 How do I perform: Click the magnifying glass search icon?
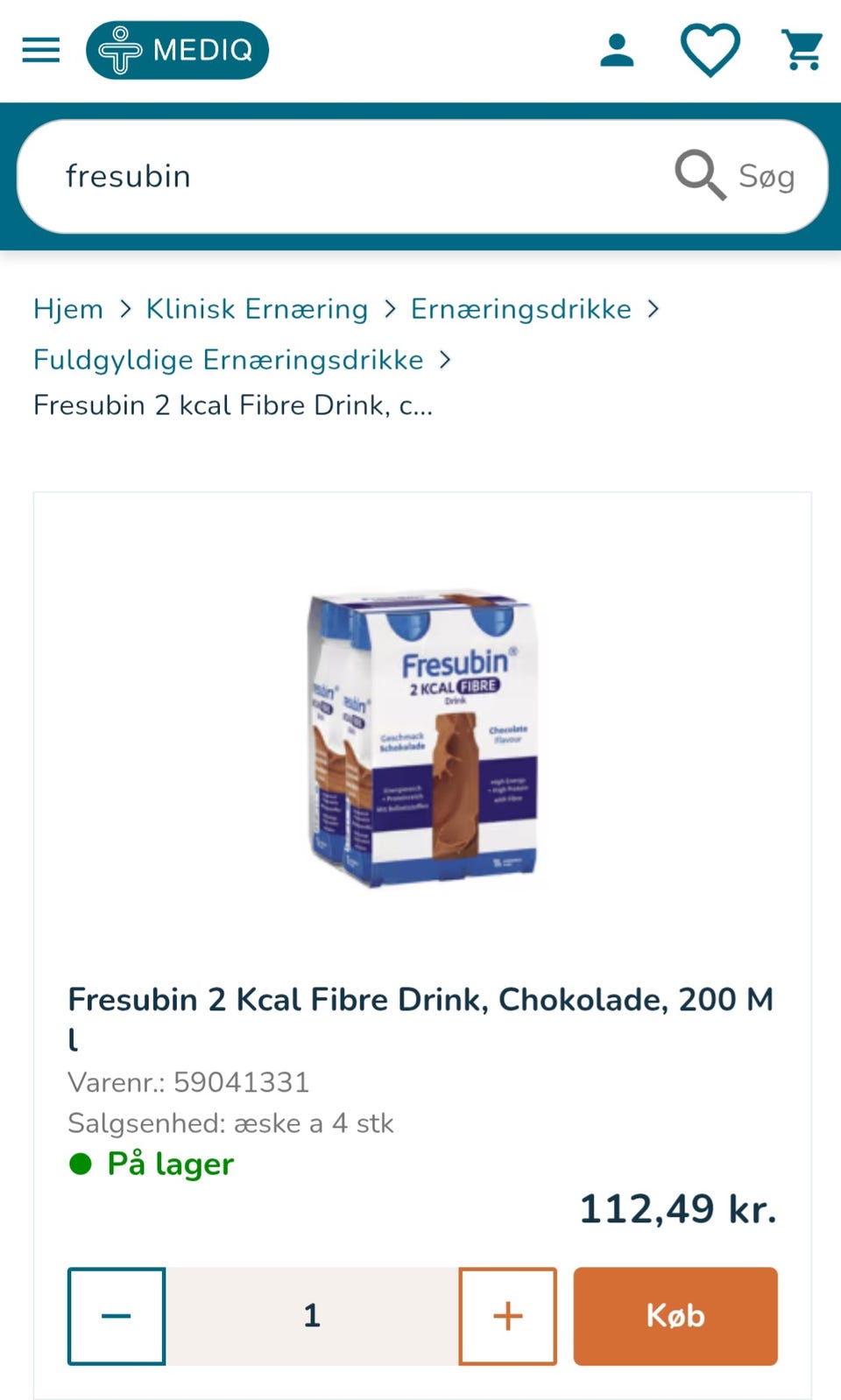[699, 175]
